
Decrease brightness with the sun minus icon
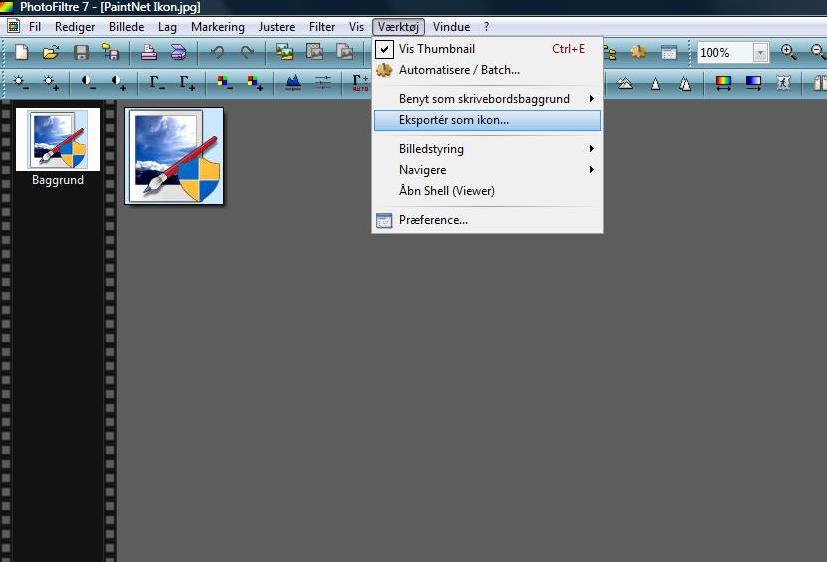[22, 83]
